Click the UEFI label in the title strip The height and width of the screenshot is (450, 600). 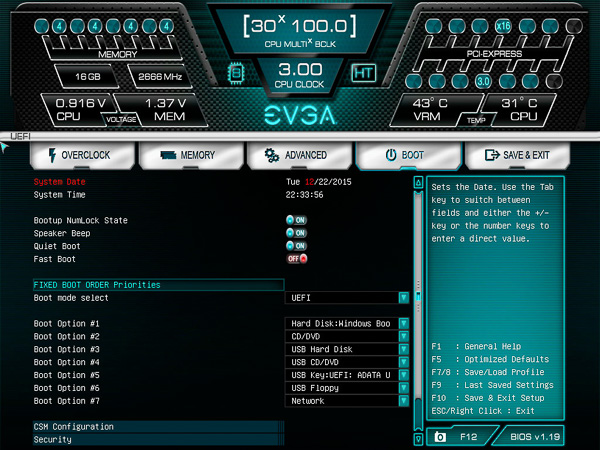pos(20,136)
